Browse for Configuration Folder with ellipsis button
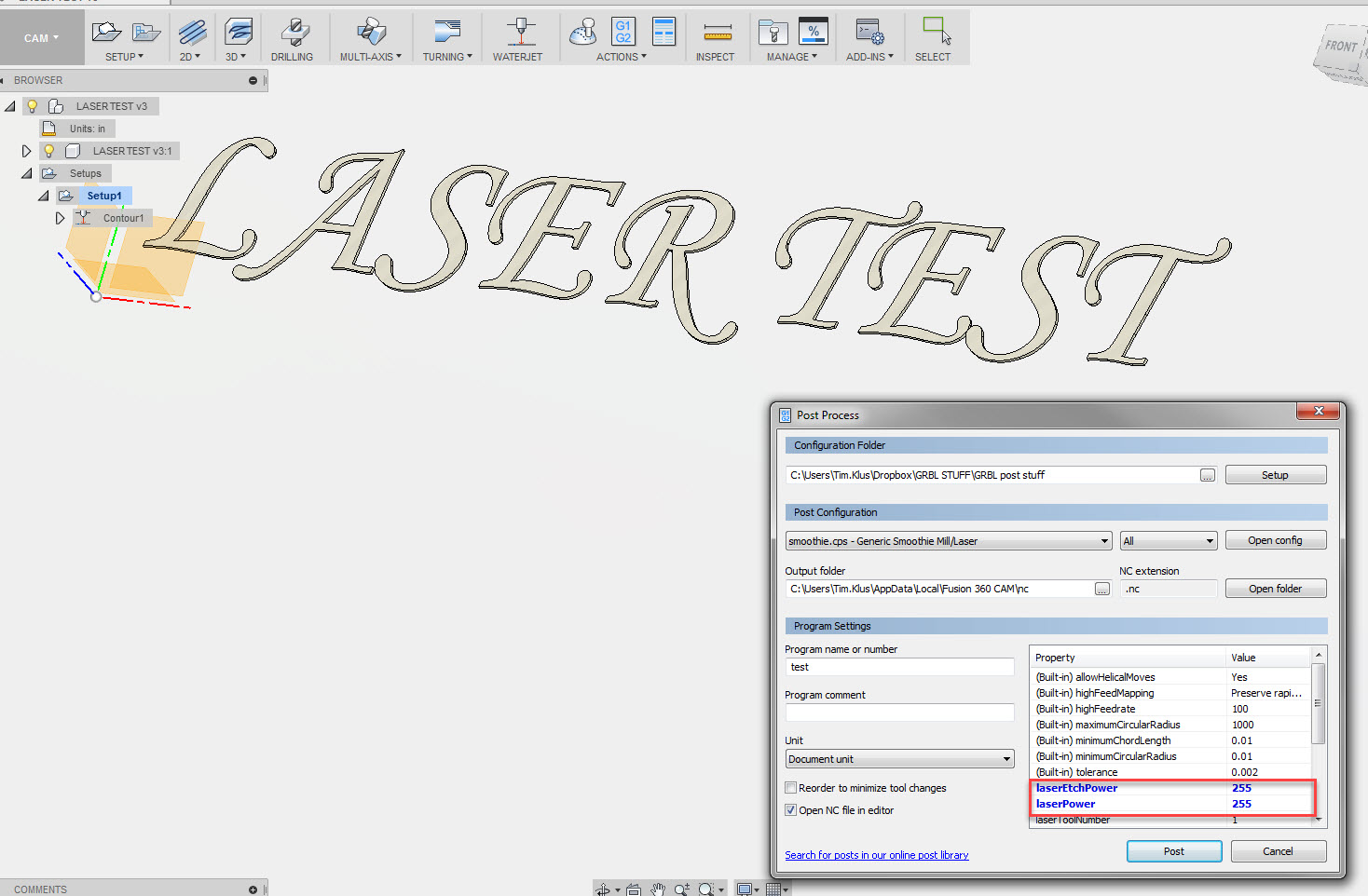The height and width of the screenshot is (896, 1368). 1208,475
